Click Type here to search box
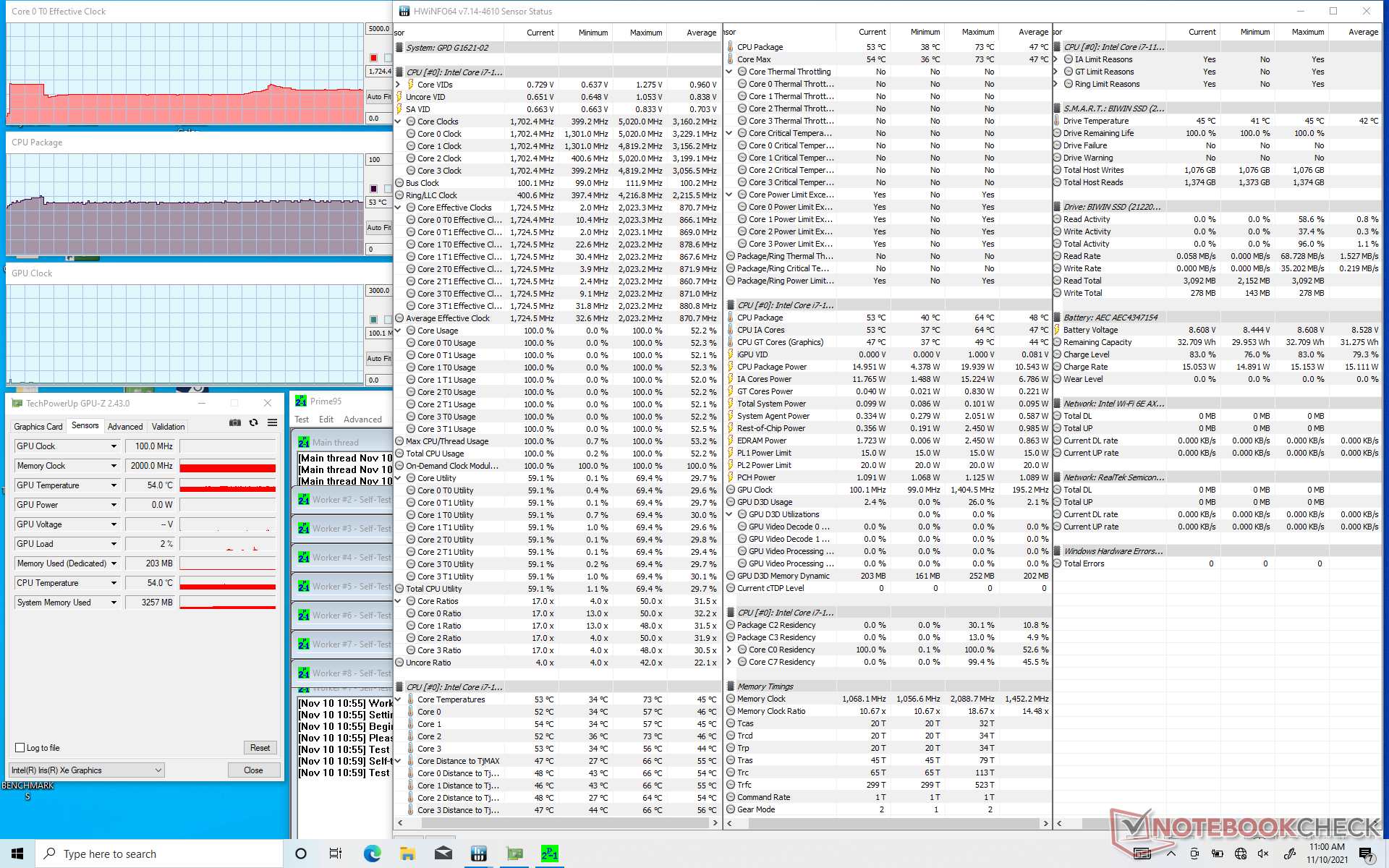Screen dimensions: 1389x868 point(159,854)
